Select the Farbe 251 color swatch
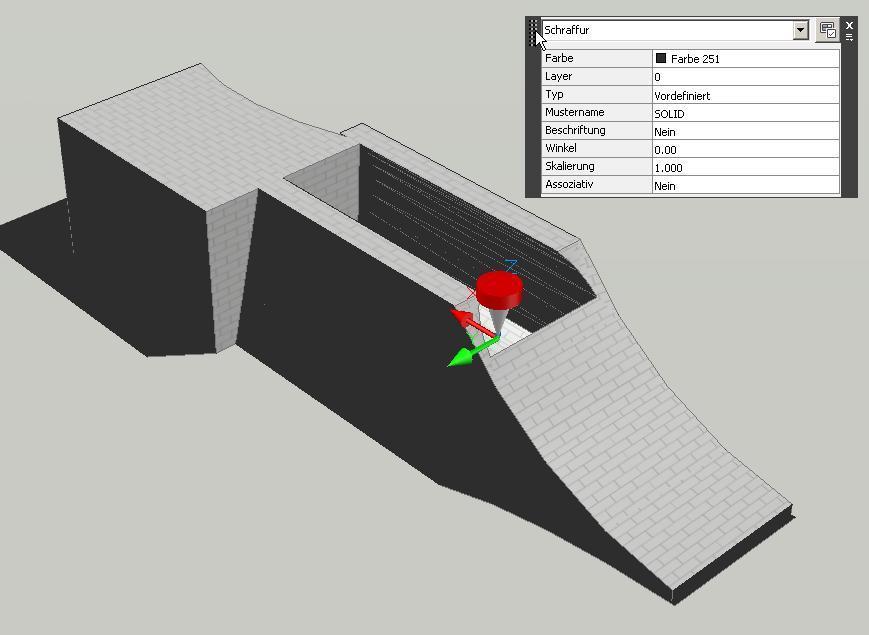This screenshot has width=869, height=635. [661, 59]
